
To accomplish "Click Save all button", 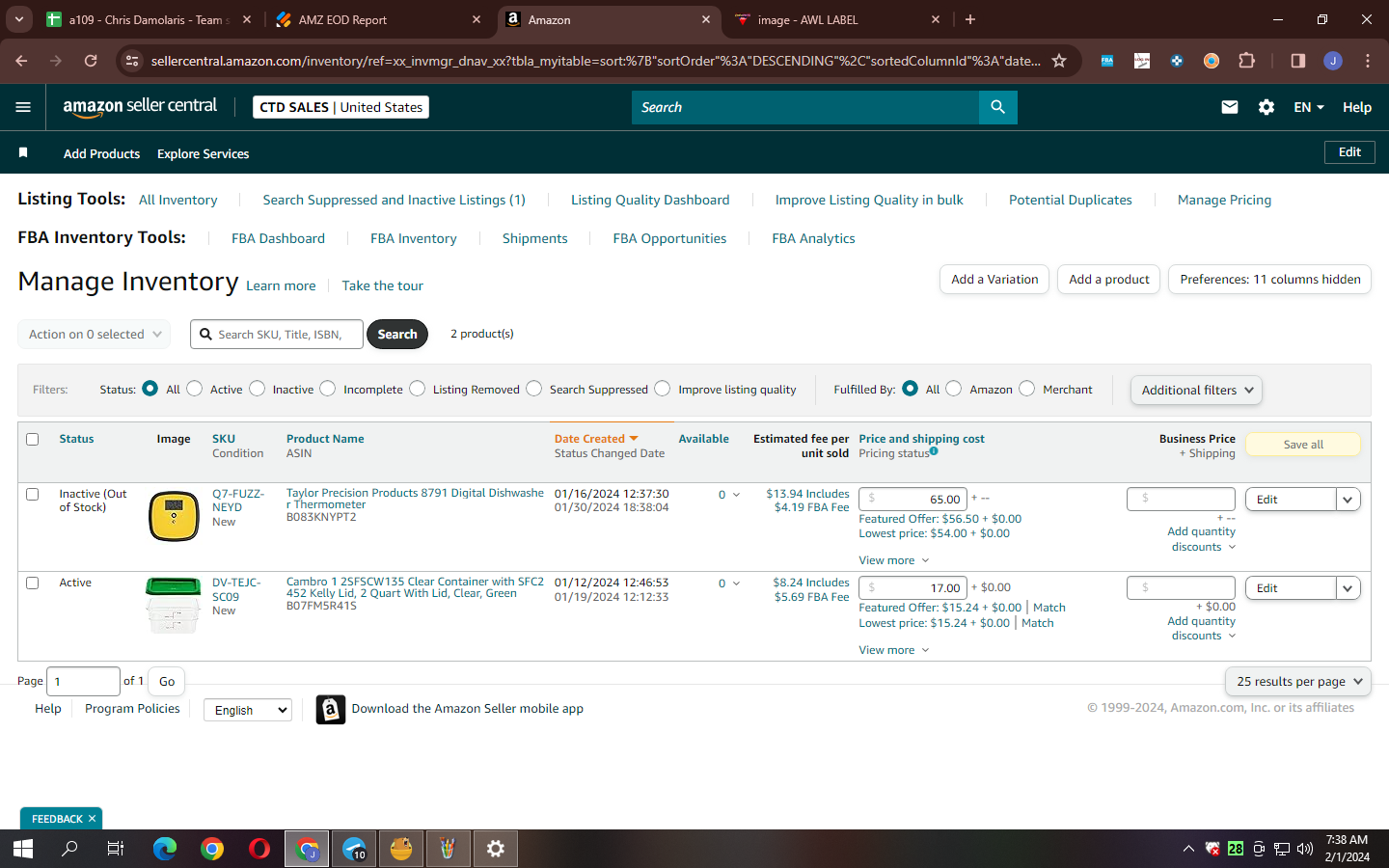I will pyautogui.click(x=1303, y=445).
